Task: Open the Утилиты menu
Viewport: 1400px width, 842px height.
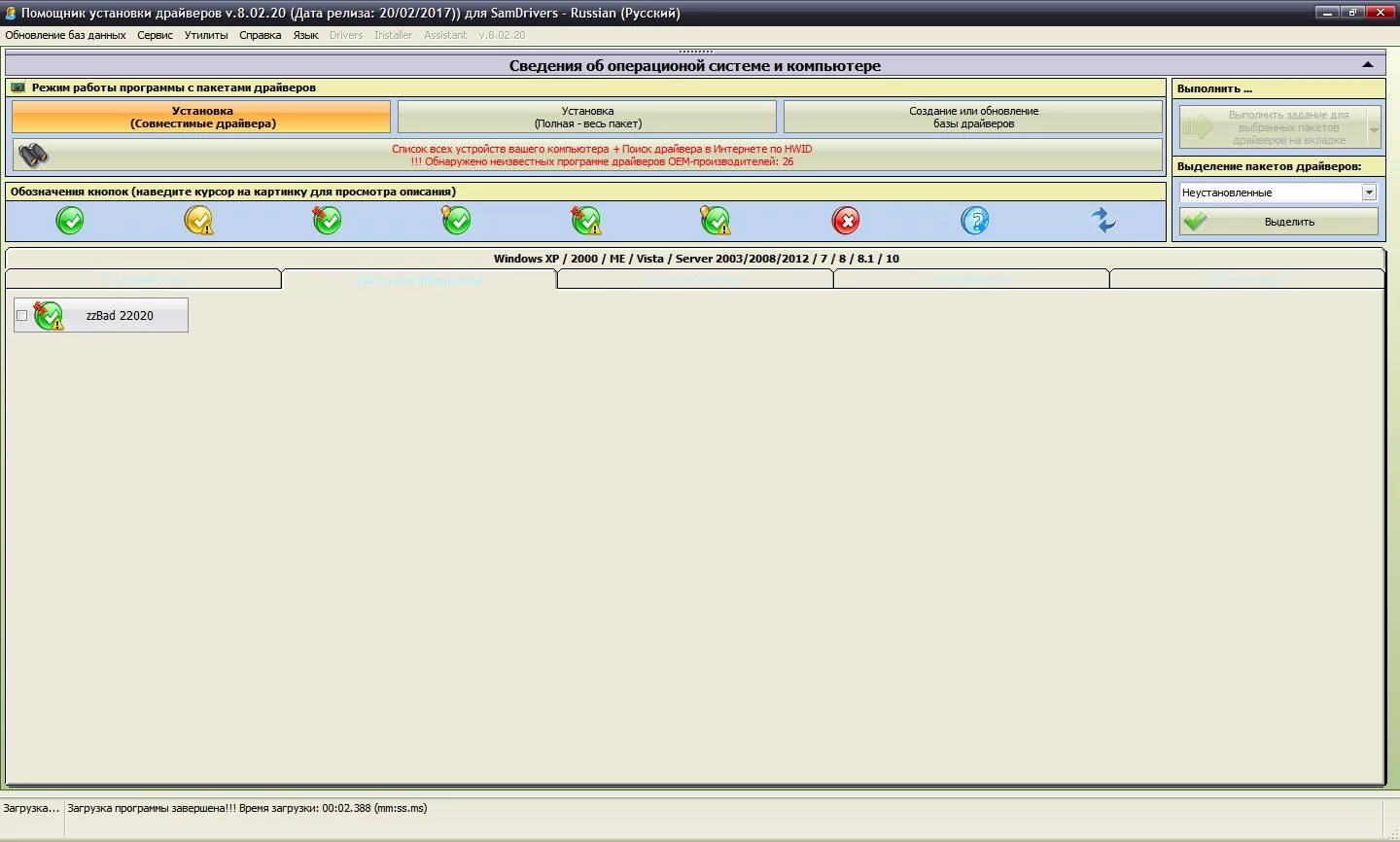Action: click(x=206, y=35)
